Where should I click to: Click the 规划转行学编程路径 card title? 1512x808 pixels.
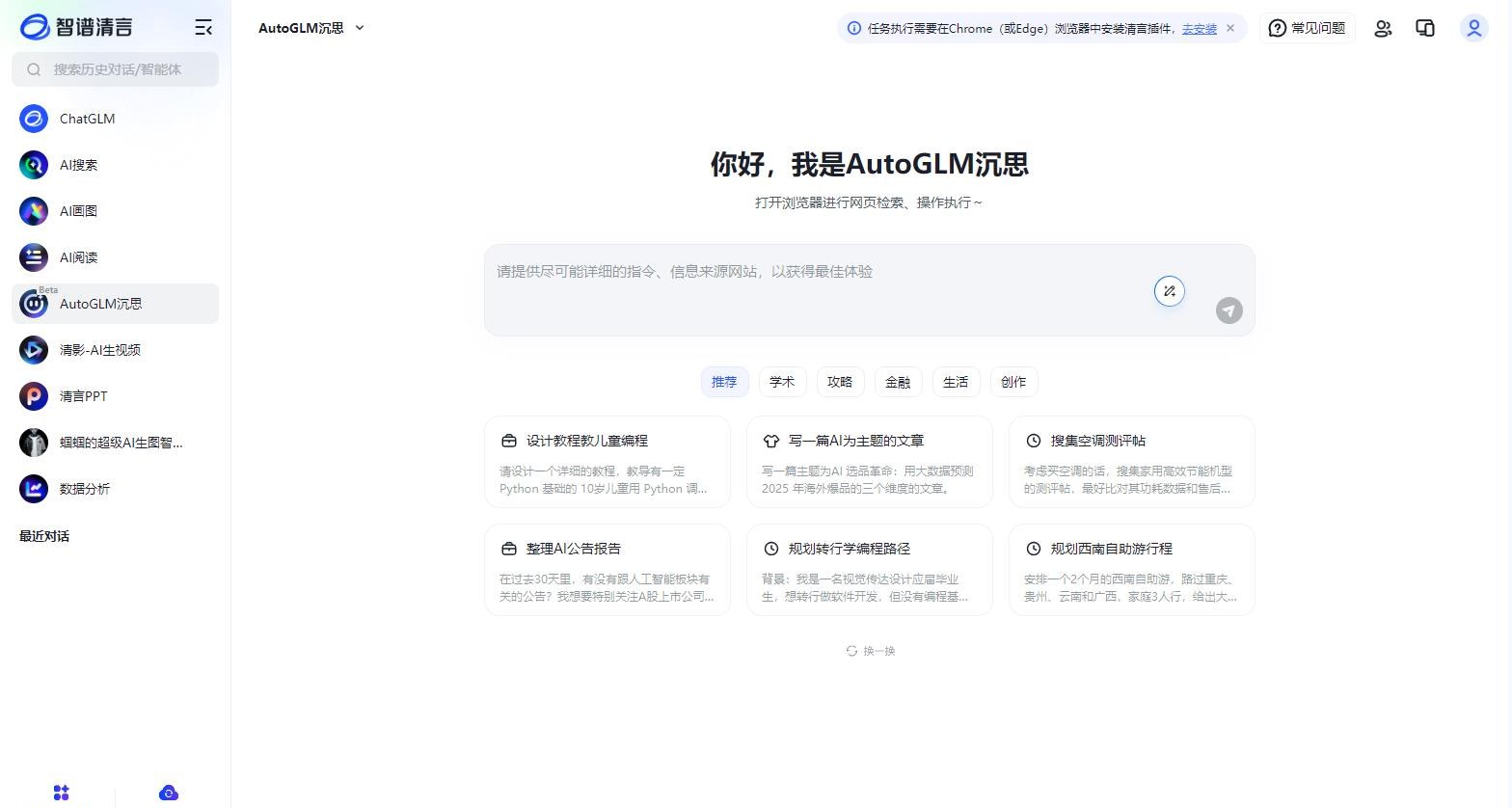point(850,549)
